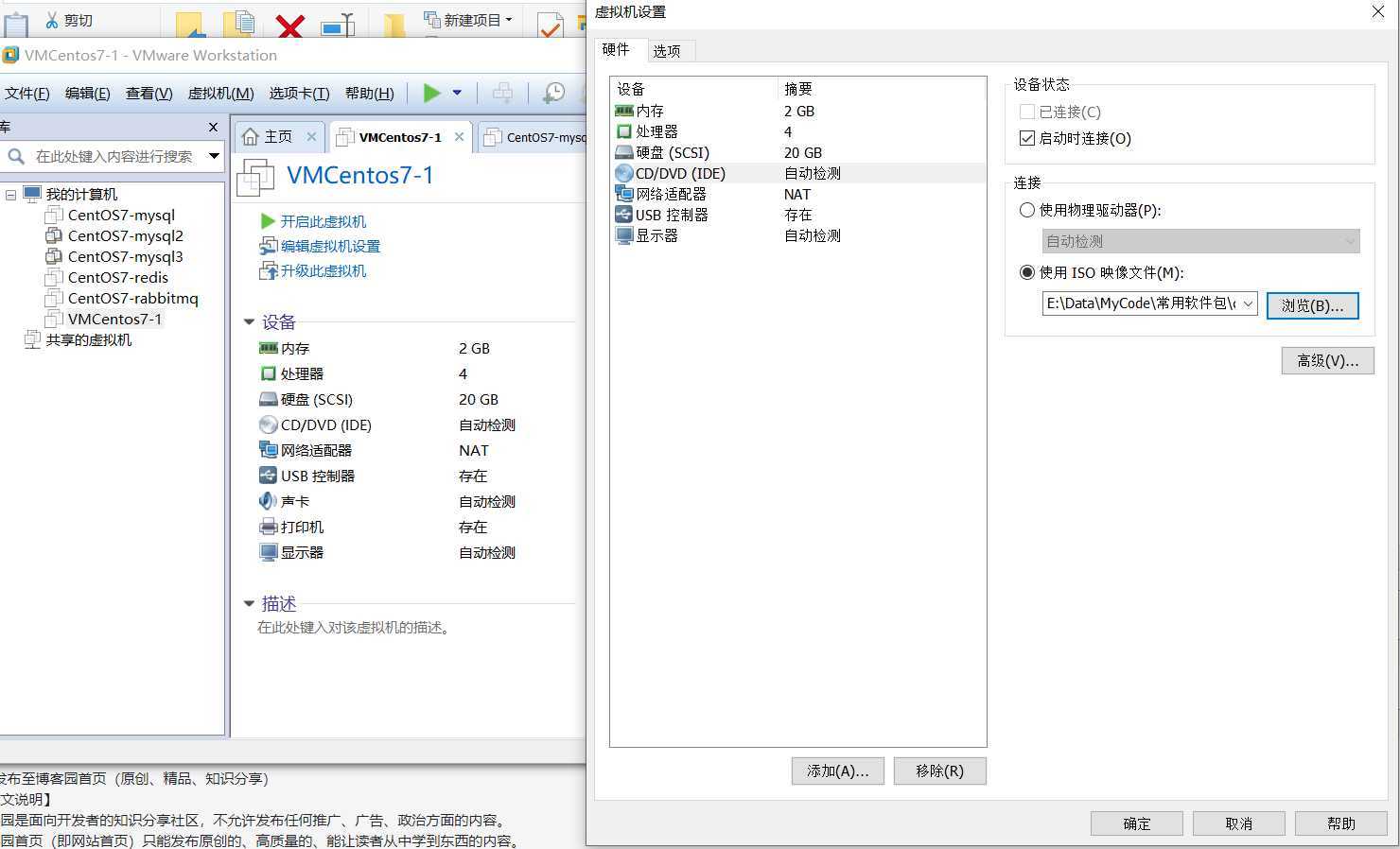The height and width of the screenshot is (849, 1400).
Task: Click the 添加(A)... button
Action: tap(838, 771)
